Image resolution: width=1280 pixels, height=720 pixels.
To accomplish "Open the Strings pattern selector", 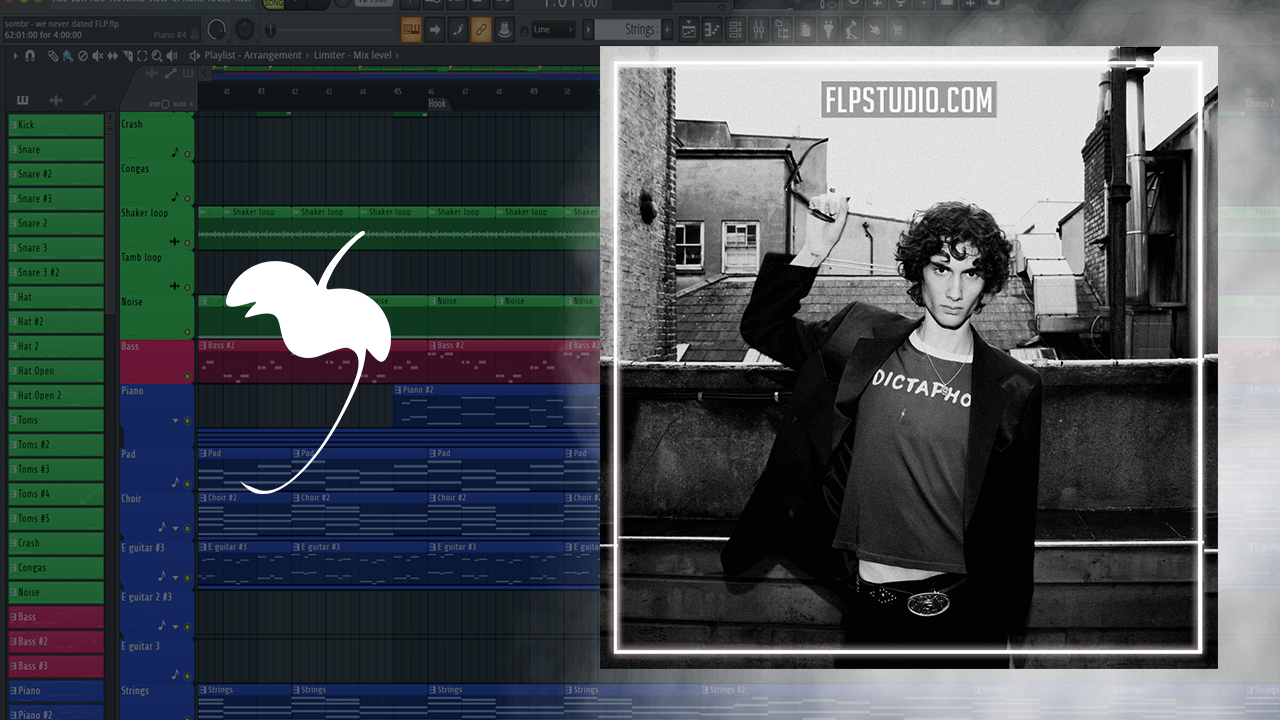I will (x=638, y=30).
